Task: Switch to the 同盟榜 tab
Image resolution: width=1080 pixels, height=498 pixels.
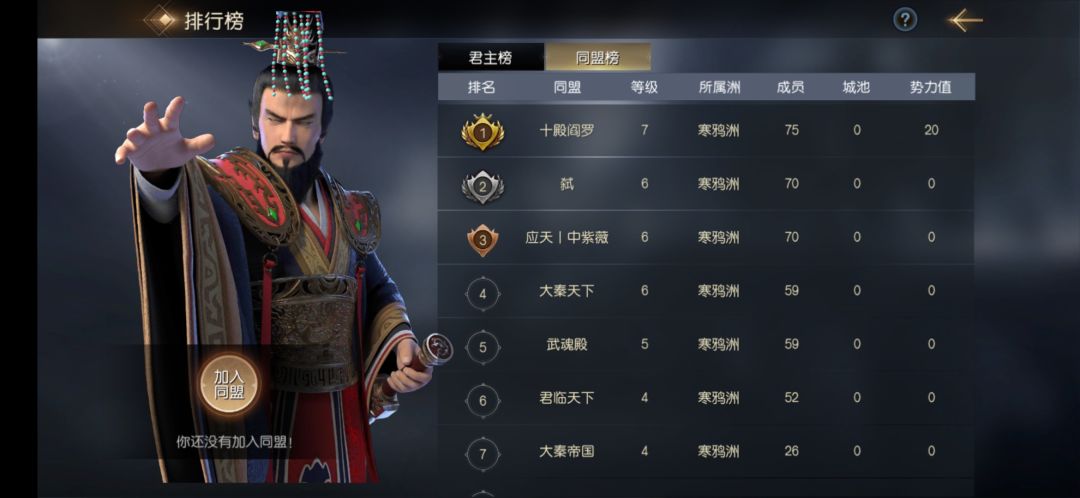Action: 598,58
